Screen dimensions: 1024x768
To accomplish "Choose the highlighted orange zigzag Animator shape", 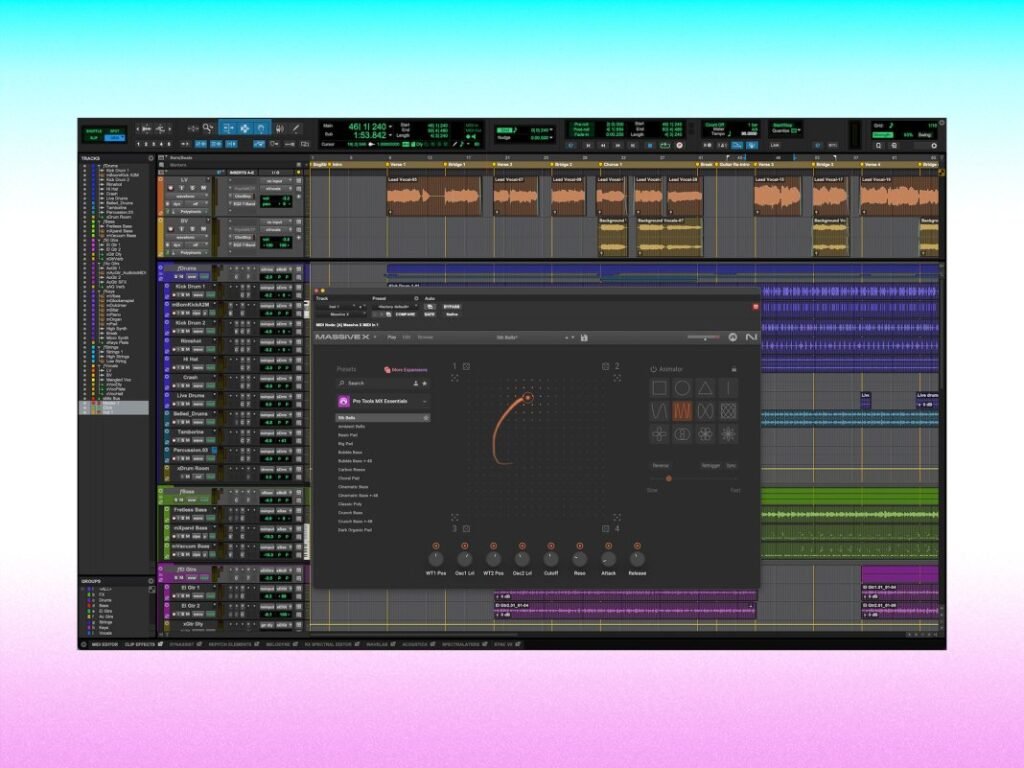I will pos(682,411).
